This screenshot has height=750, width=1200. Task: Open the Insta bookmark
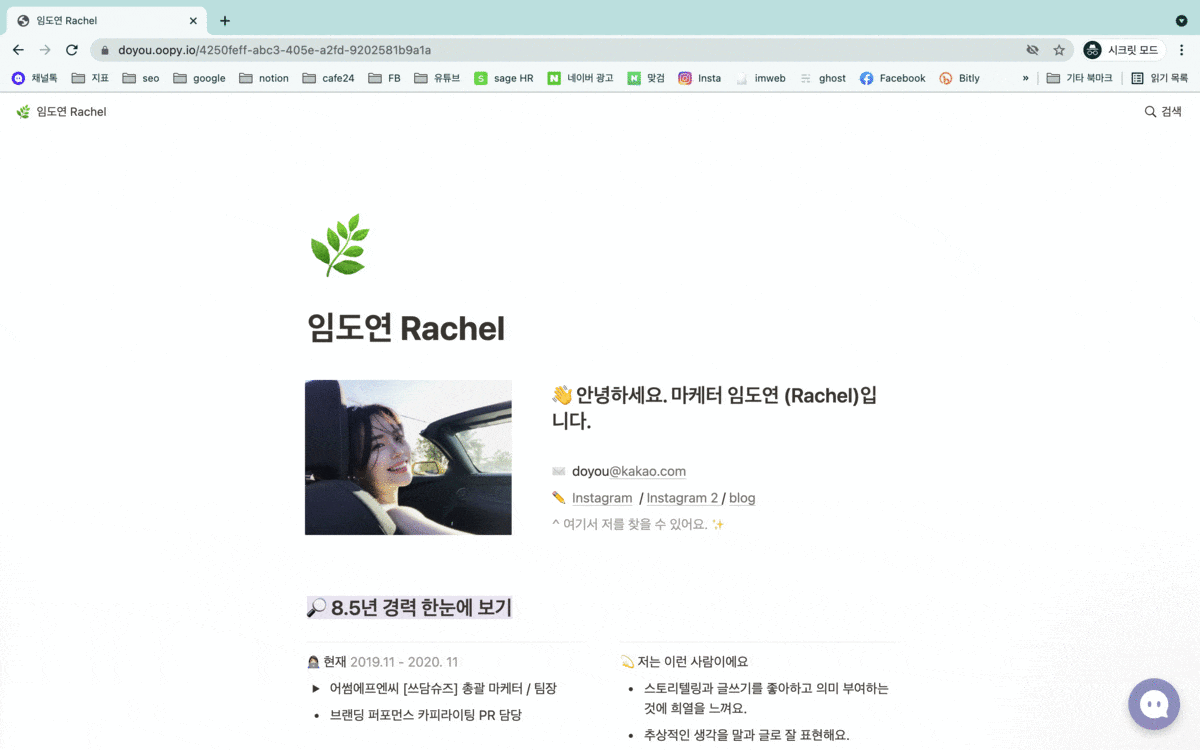click(699, 78)
